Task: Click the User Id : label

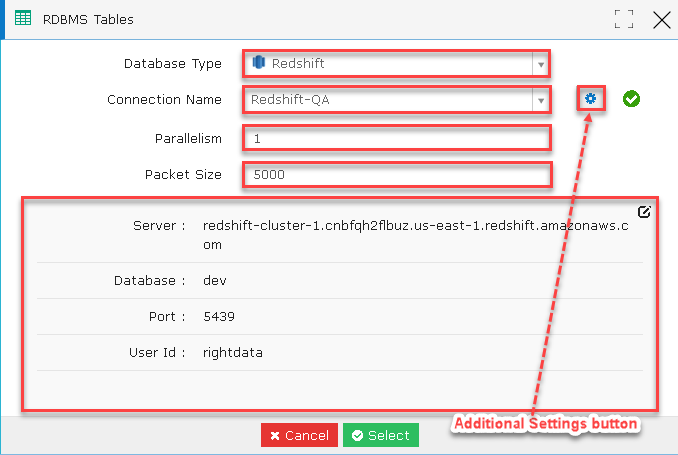Action: coord(157,352)
